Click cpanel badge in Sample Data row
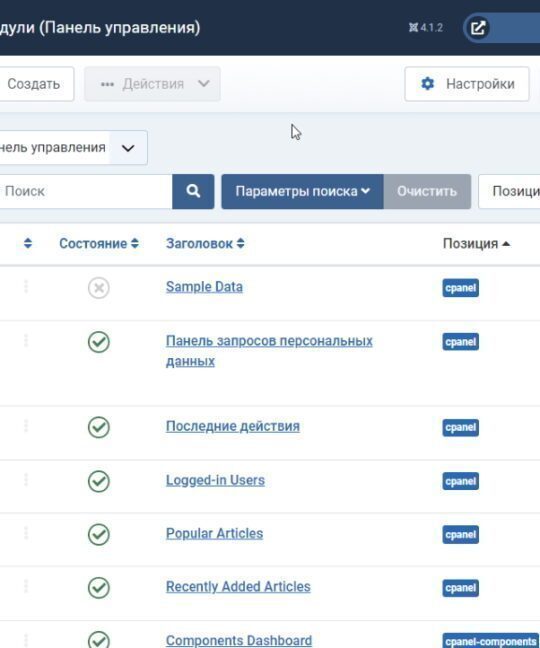Image resolution: width=540 pixels, height=648 pixels. (461, 288)
